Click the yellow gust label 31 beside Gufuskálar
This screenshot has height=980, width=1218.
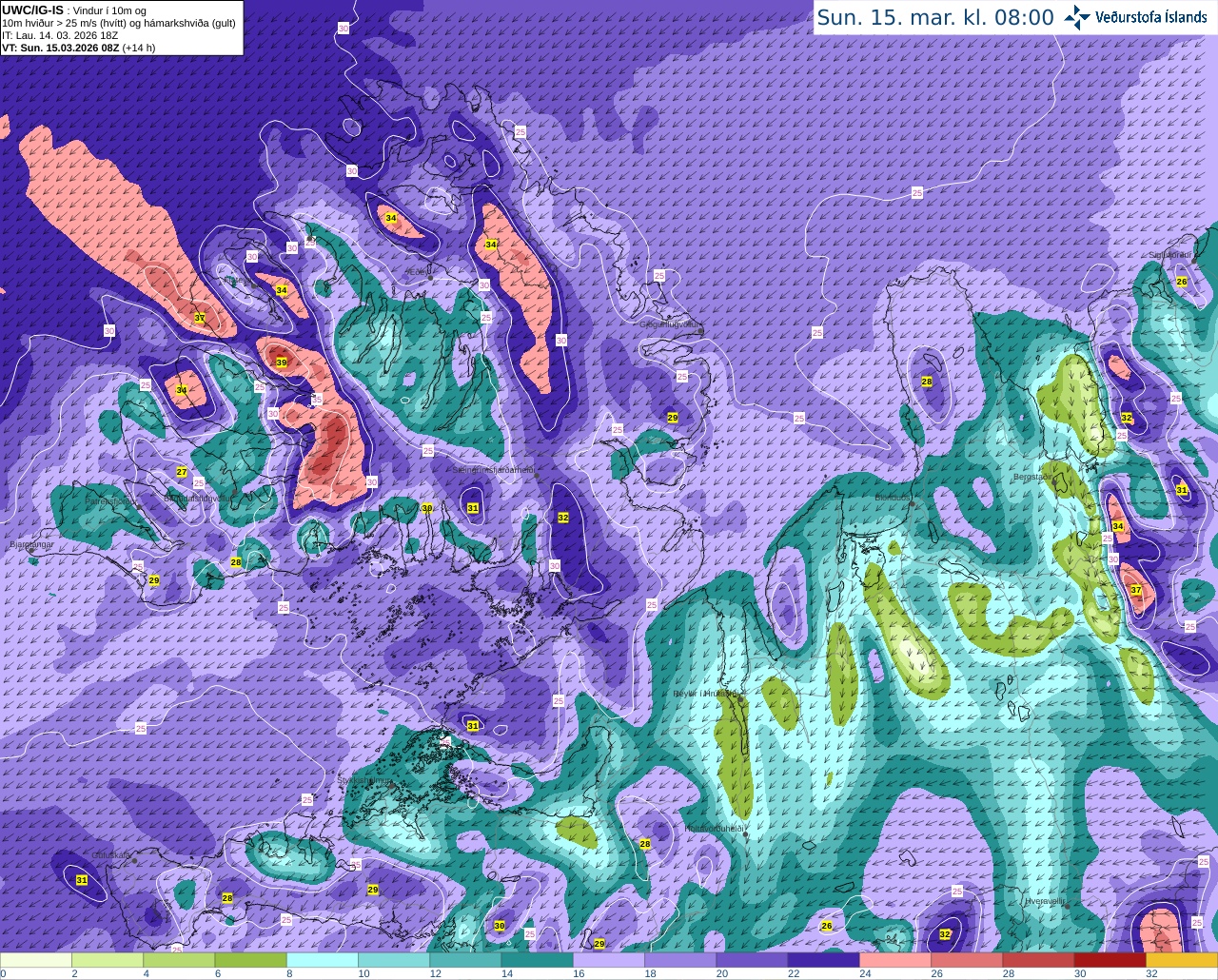82,880
